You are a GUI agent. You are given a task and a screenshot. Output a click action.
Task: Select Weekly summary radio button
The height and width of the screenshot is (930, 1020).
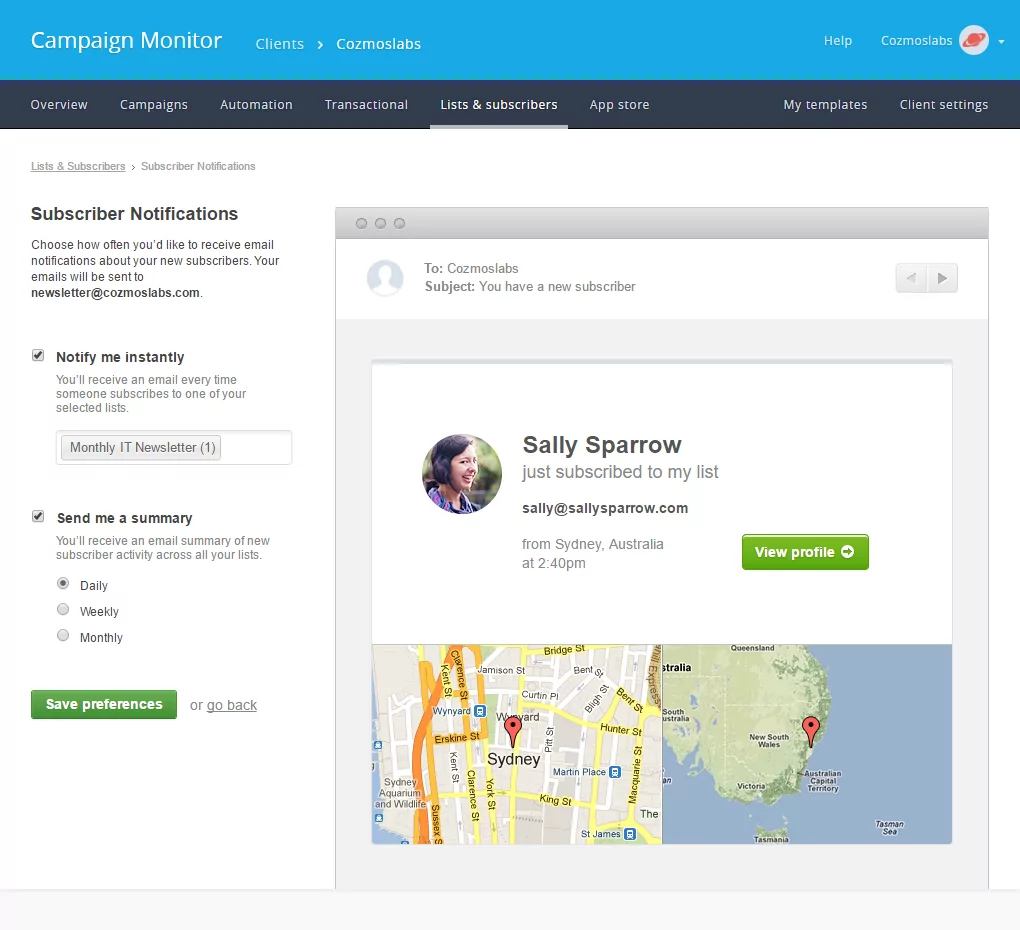click(63, 609)
